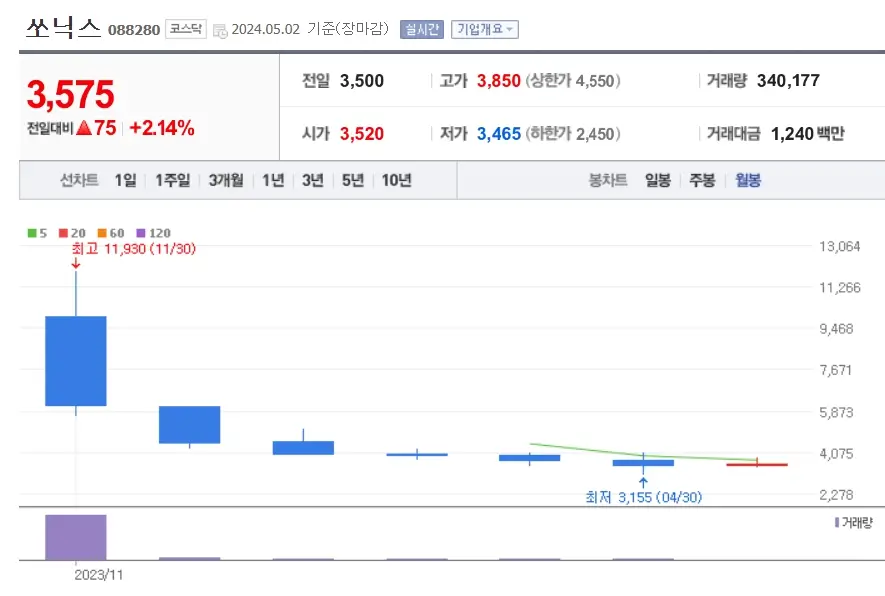Screen dimensions: 885x596
Task: Click the 코스닥 market badge
Action: 188,28
